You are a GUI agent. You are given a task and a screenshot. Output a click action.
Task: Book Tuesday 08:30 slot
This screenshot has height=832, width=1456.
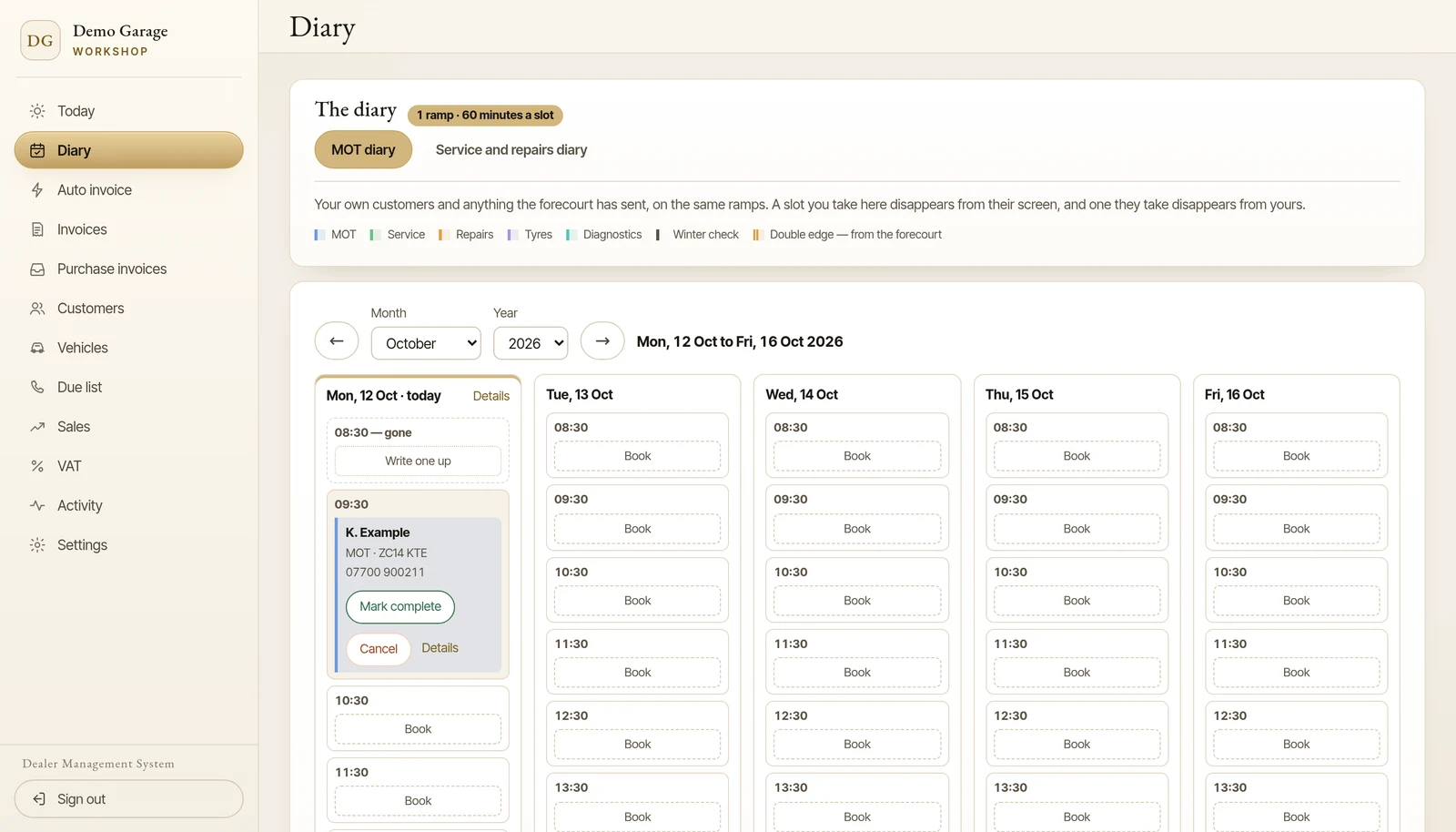point(637,456)
